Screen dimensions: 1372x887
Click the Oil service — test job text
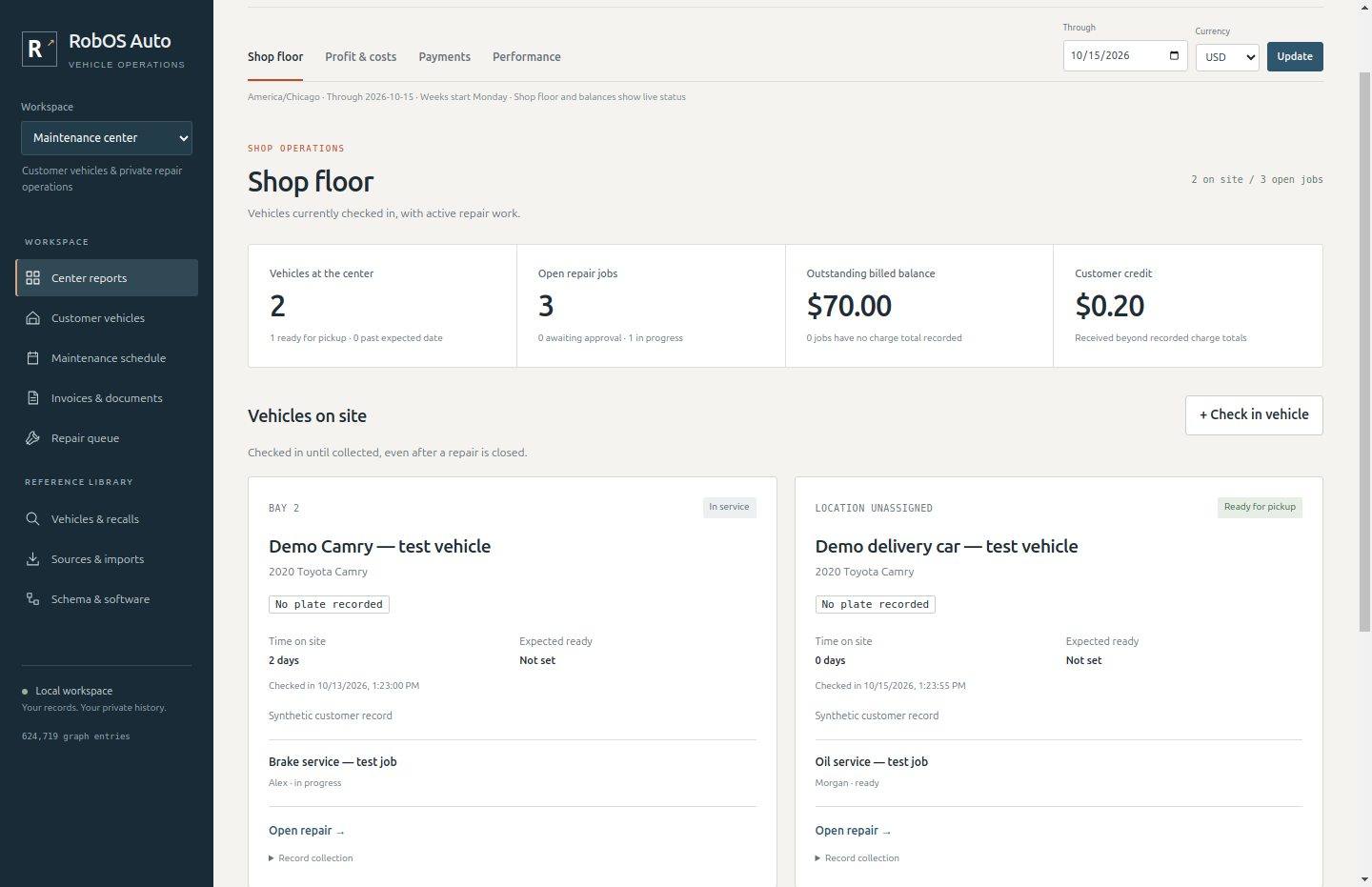(x=872, y=762)
